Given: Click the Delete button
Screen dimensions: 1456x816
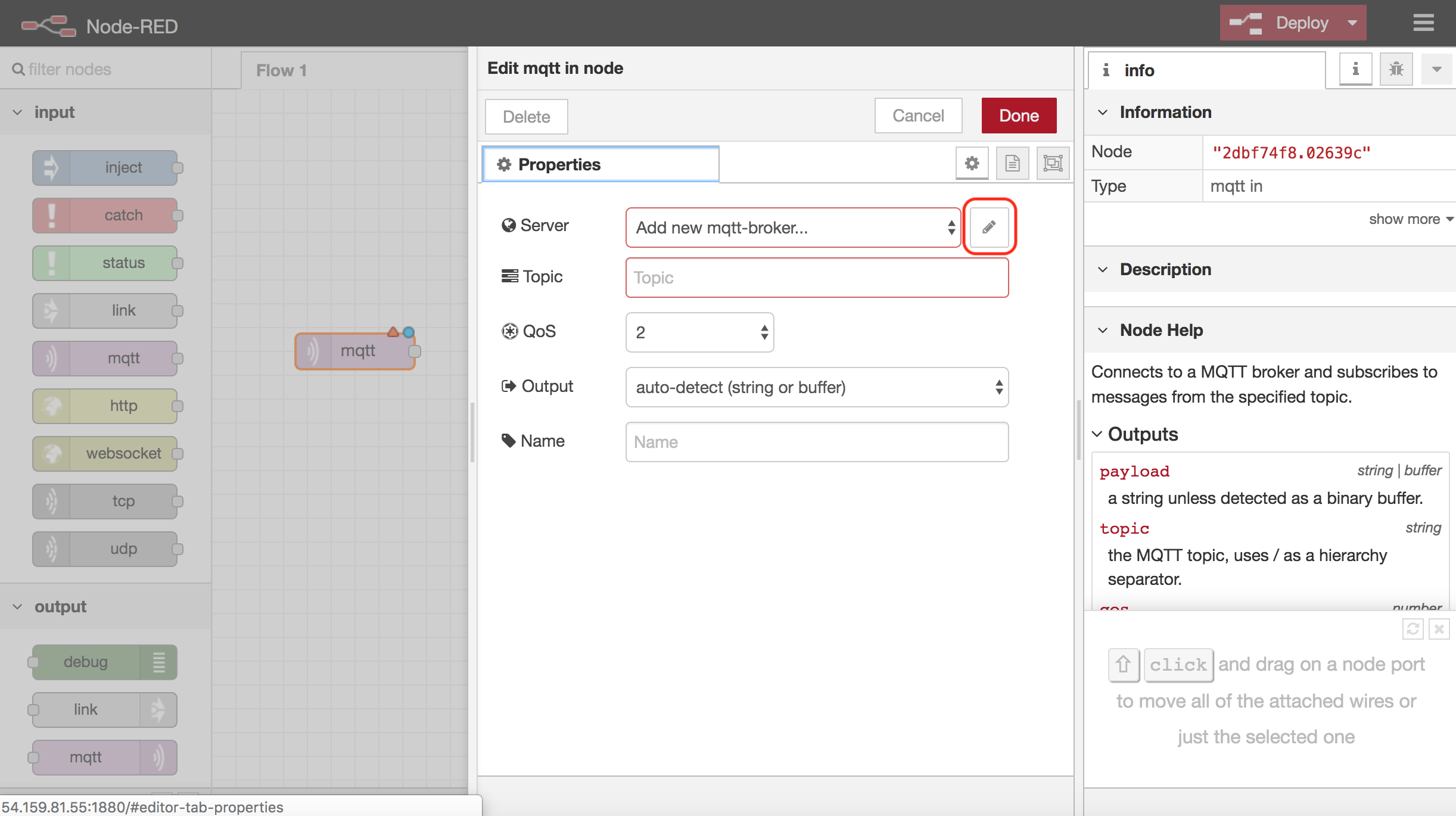Looking at the screenshot, I should pyautogui.click(x=526, y=116).
